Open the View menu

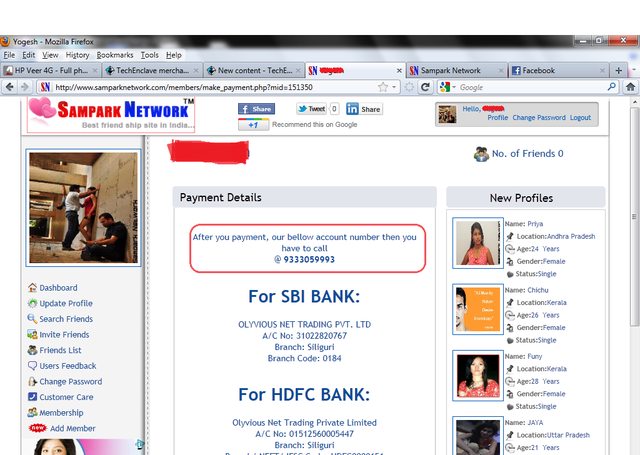coord(50,55)
